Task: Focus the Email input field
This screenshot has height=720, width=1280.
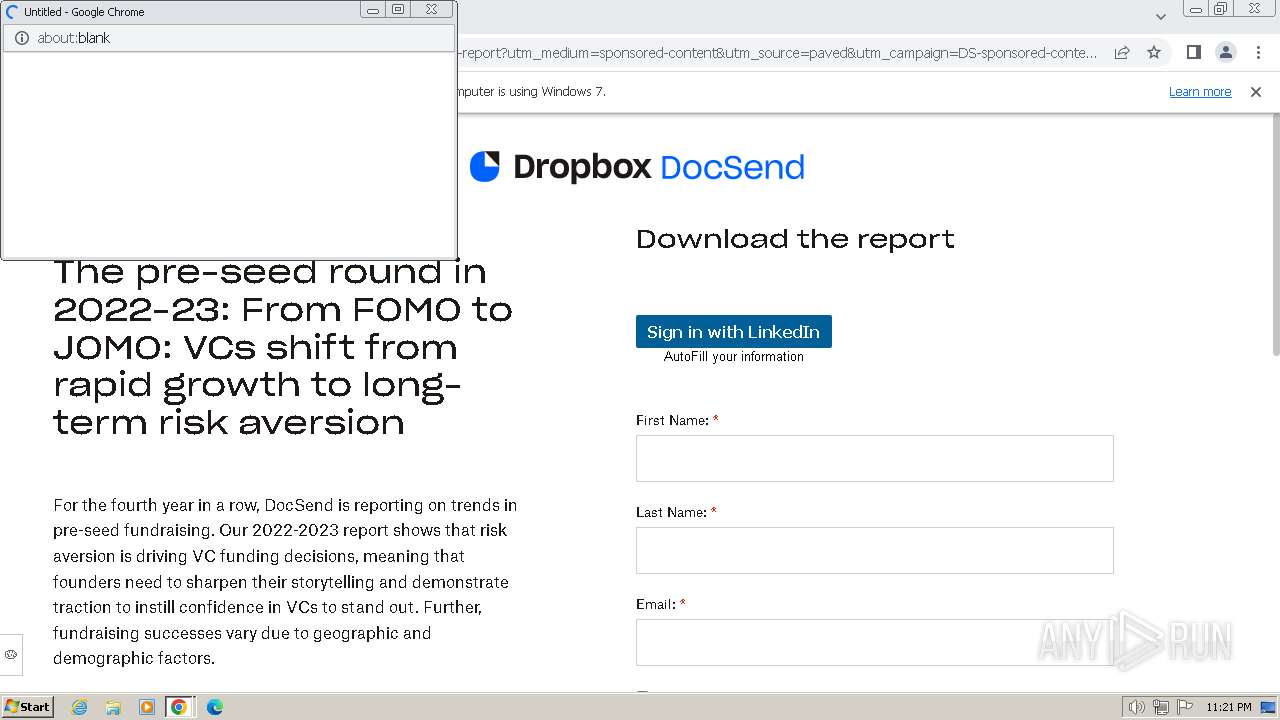Action: [x=874, y=642]
